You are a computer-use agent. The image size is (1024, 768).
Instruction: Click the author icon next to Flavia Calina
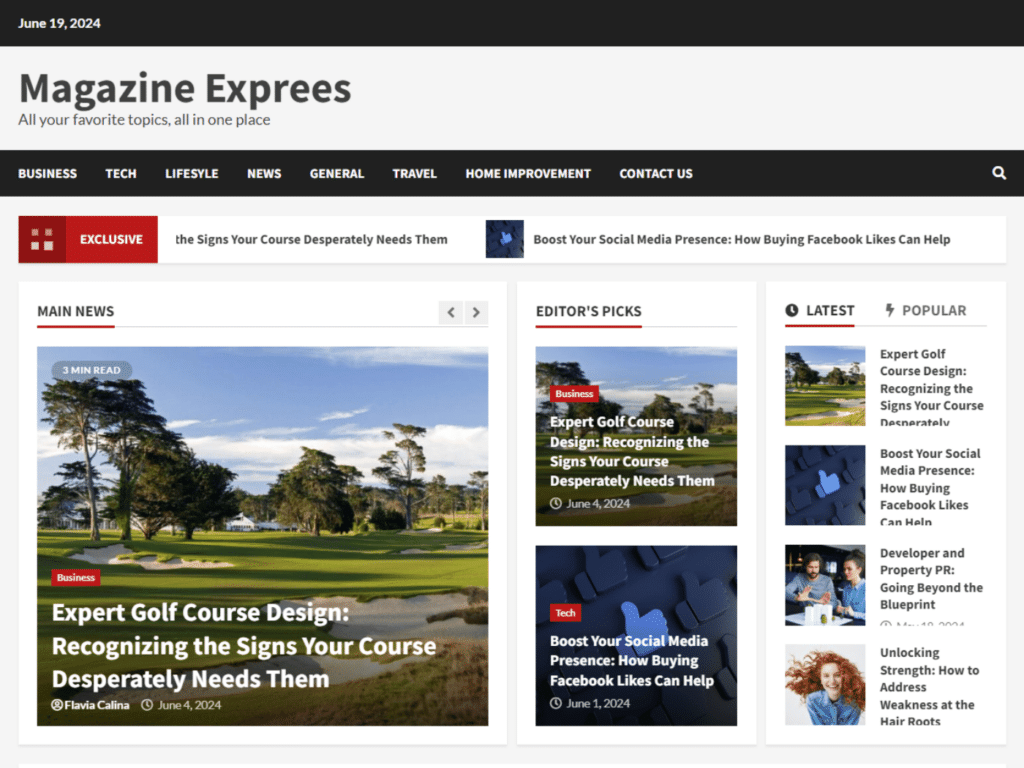(56, 705)
